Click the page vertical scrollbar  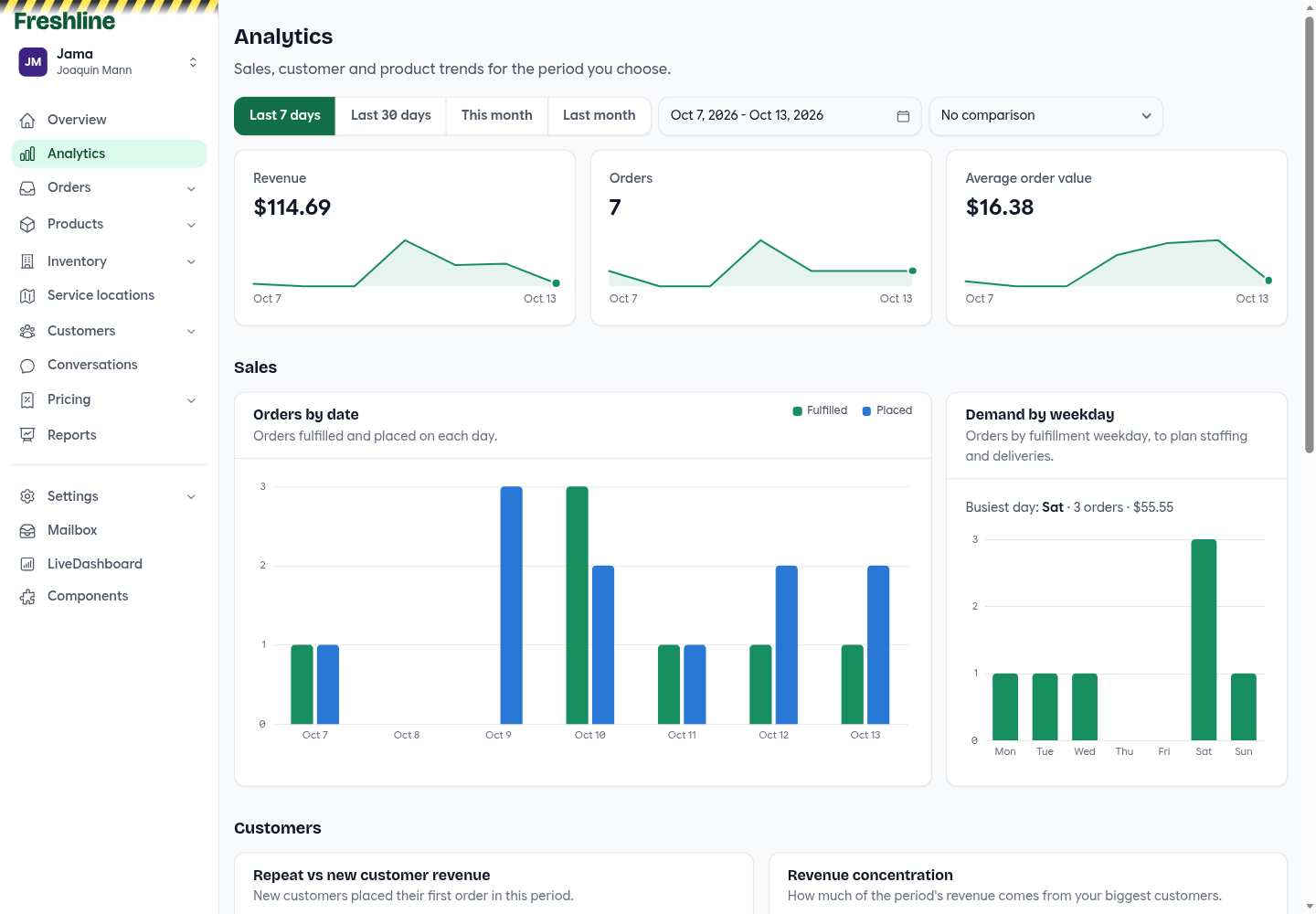coord(1309,236)
